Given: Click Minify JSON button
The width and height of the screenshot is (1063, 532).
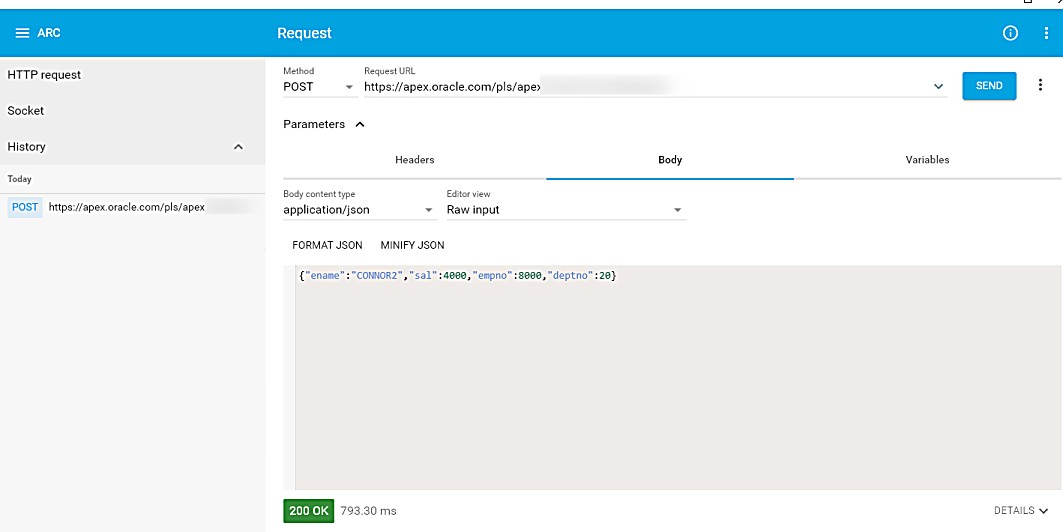Looking at the screenshot, I should point(412,245).
